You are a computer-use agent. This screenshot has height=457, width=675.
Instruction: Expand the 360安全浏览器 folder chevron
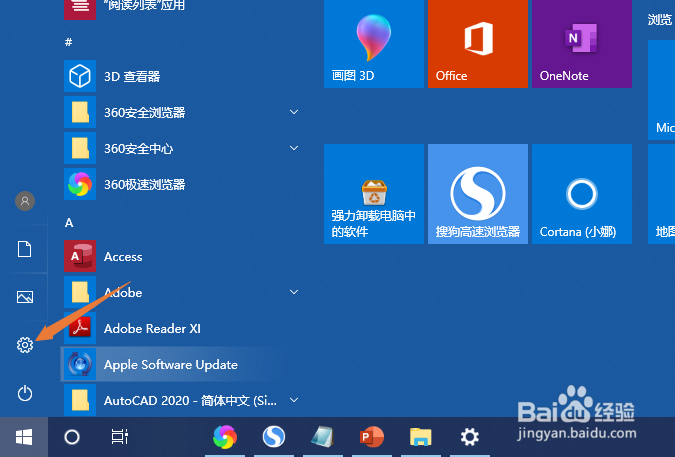[x=294, y=112]
